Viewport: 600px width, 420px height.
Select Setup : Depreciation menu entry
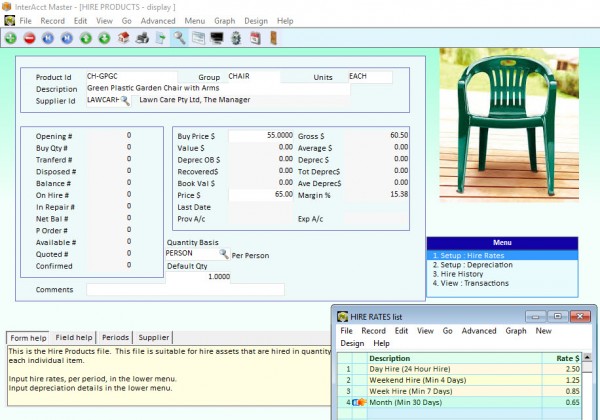(x=502, y=265)
